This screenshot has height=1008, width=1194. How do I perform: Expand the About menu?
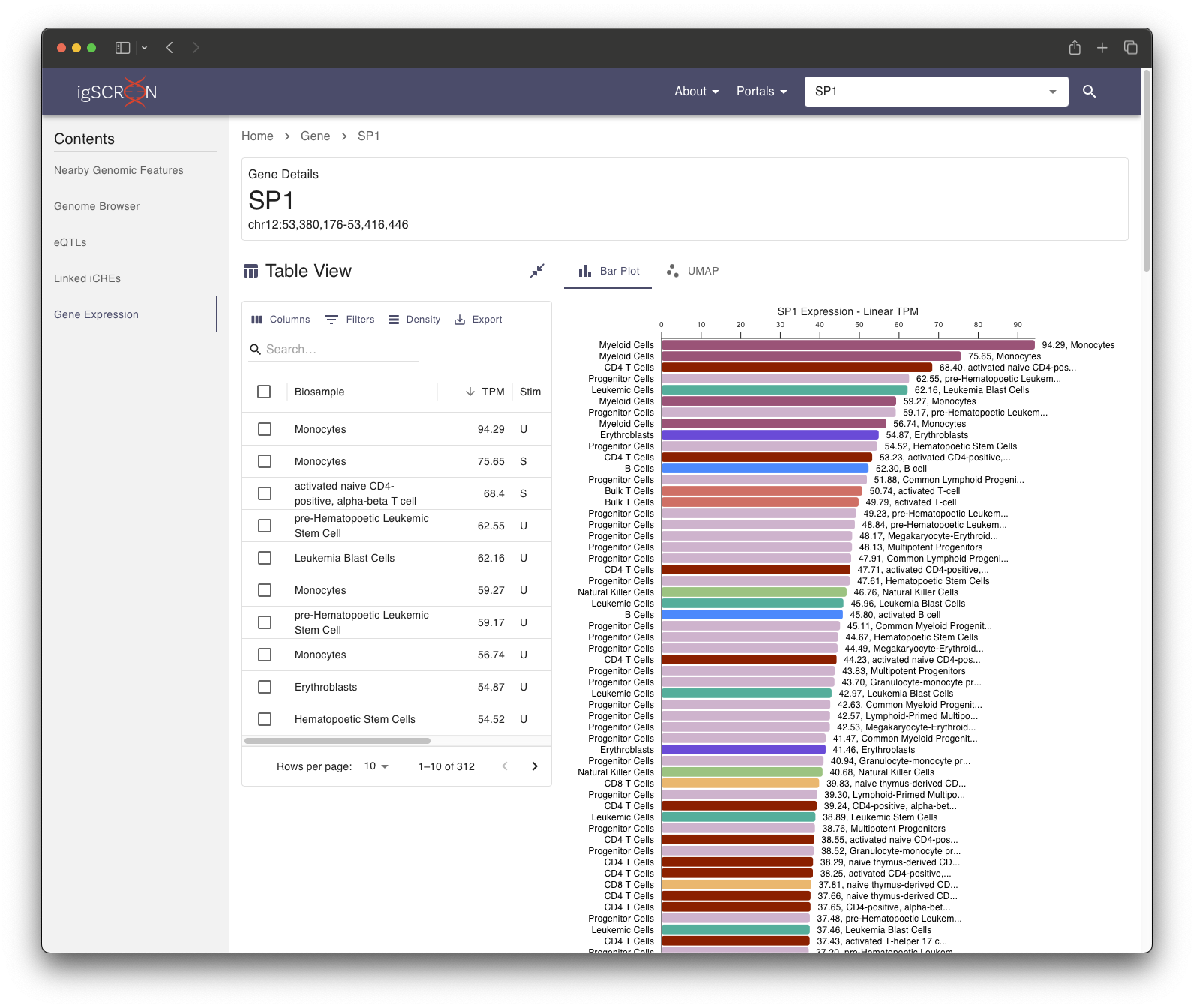(x=696, y=91)
